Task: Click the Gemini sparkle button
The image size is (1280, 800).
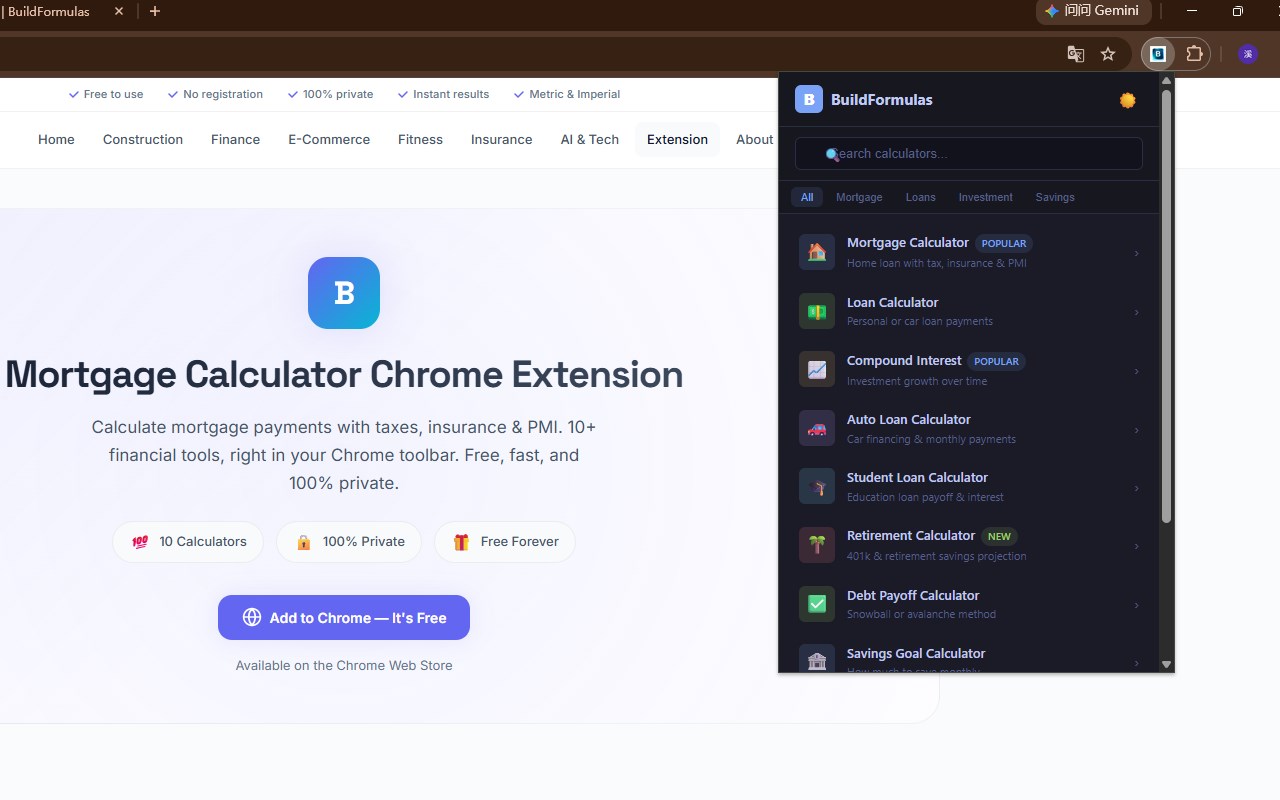Action: (x=1093, y=11)
